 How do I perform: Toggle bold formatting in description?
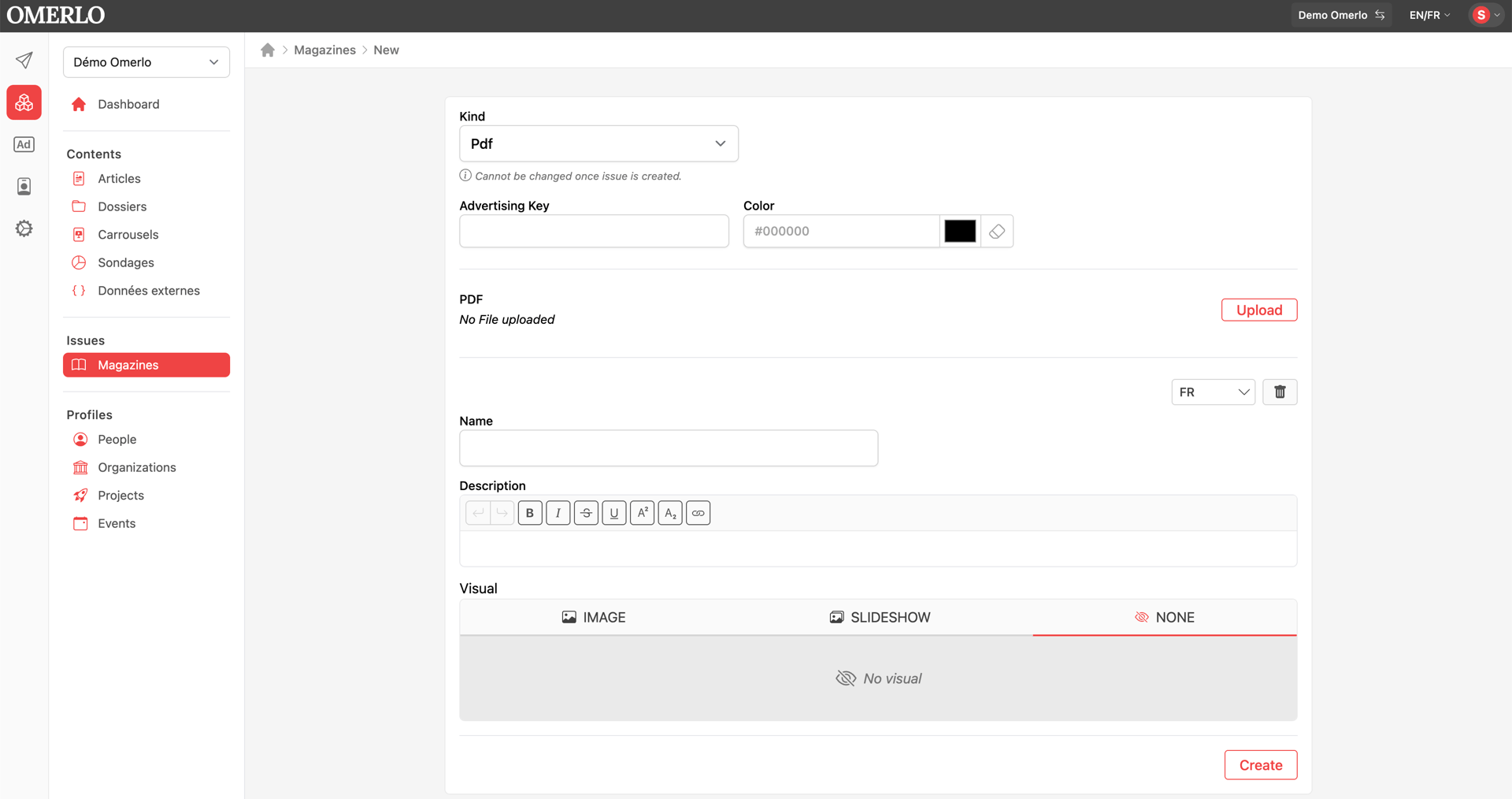click(x=530, y=513)
